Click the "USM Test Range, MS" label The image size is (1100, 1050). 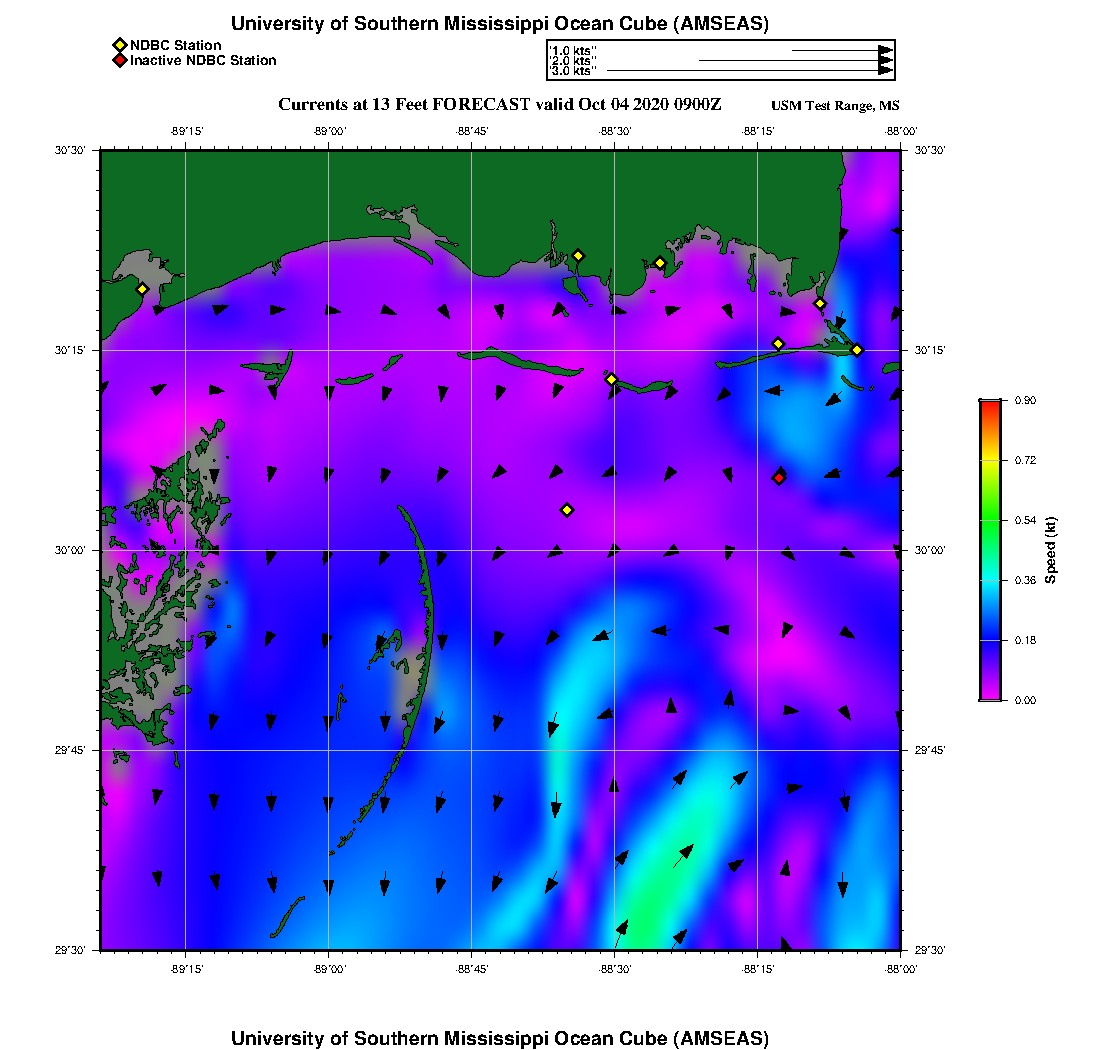tap(835, 106)
